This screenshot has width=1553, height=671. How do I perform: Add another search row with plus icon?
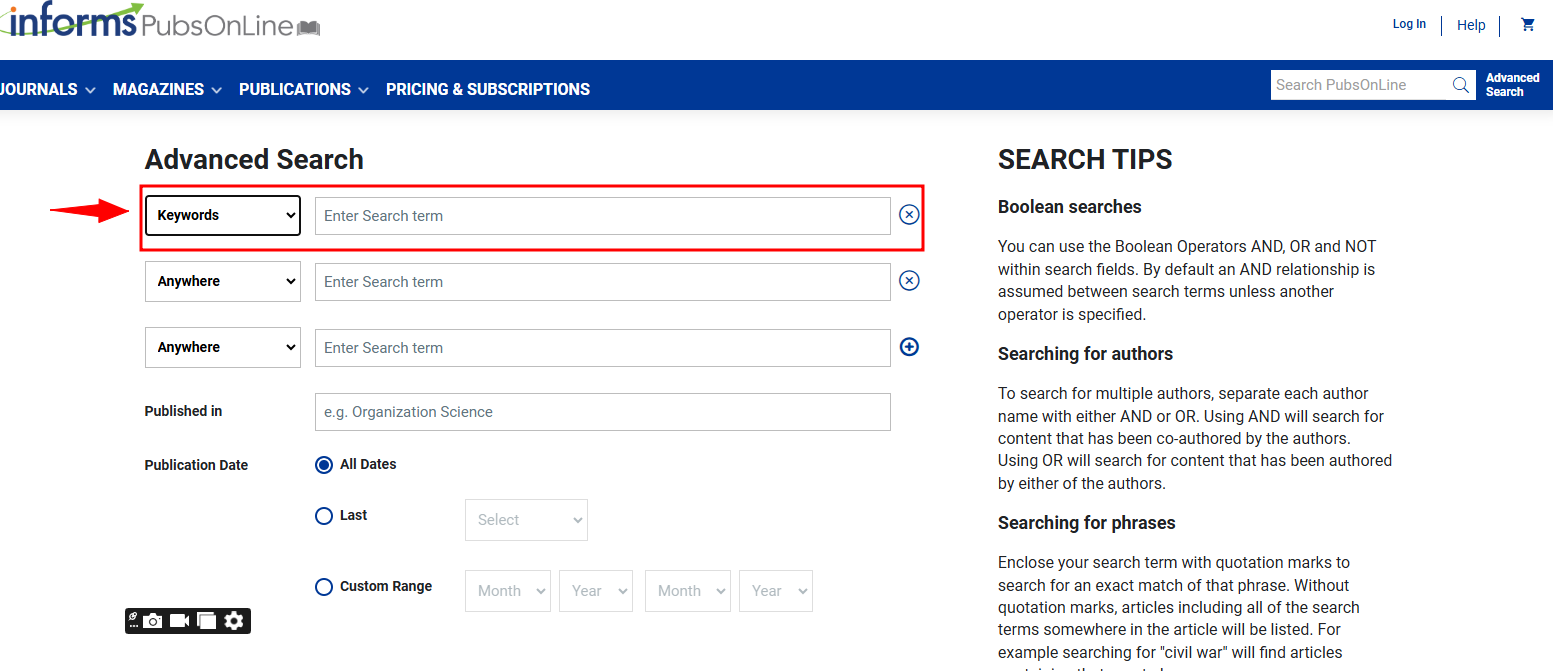[909, 347]
